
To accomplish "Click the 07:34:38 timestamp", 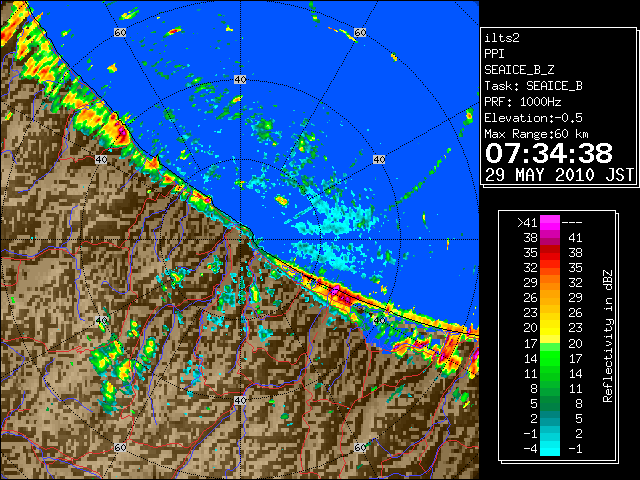I will point(549,153).
